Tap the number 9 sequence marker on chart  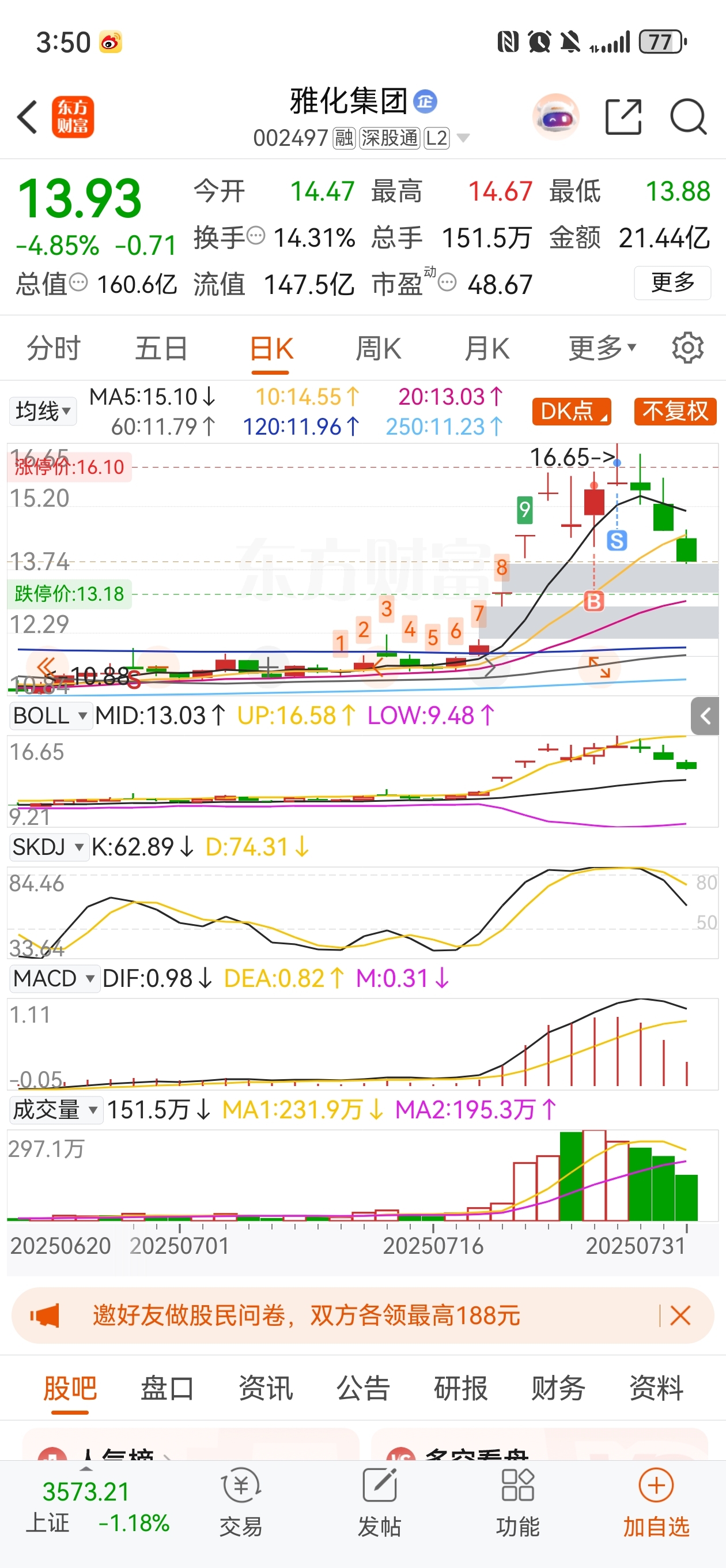coord(524,510)
